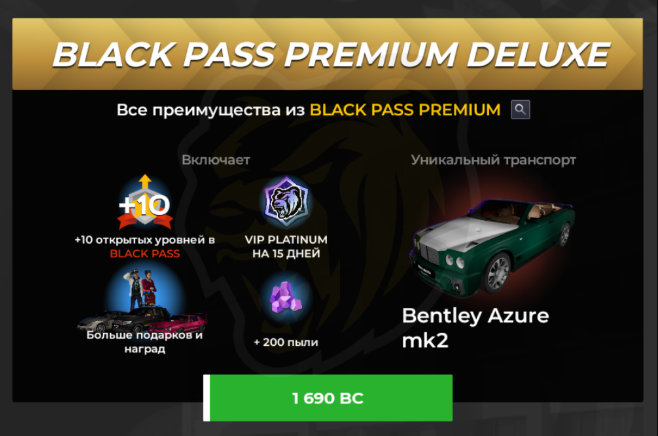
Task: Click the '+ 200 пыли' caption
Action: (x=286, y=342)
